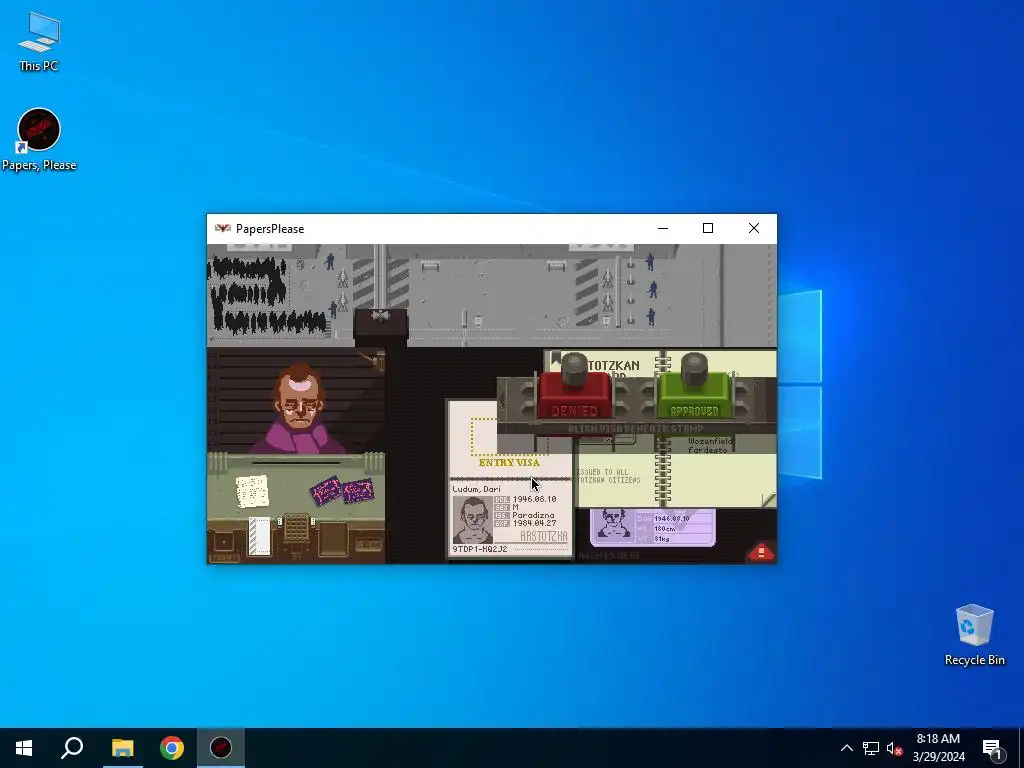Screen dimensions: 1024x768
Task: Click passport expiry date 1984.04.27
Action: pyautogui.click(x=534, y=523)
